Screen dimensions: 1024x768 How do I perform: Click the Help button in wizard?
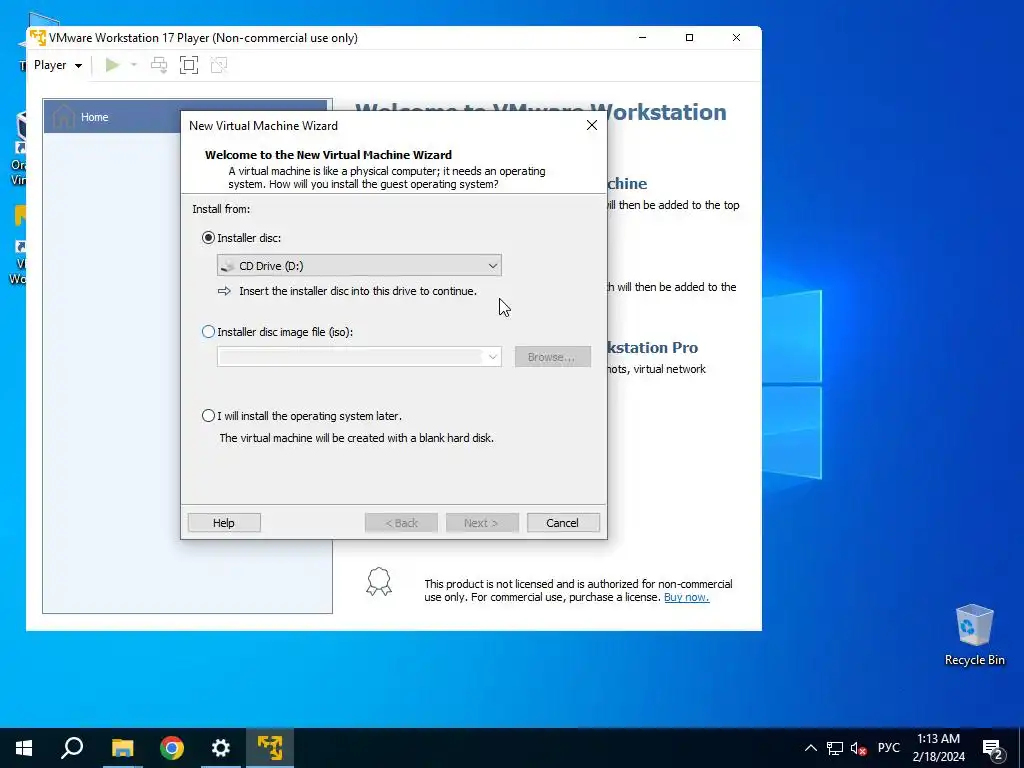click(x=224, y=522)
